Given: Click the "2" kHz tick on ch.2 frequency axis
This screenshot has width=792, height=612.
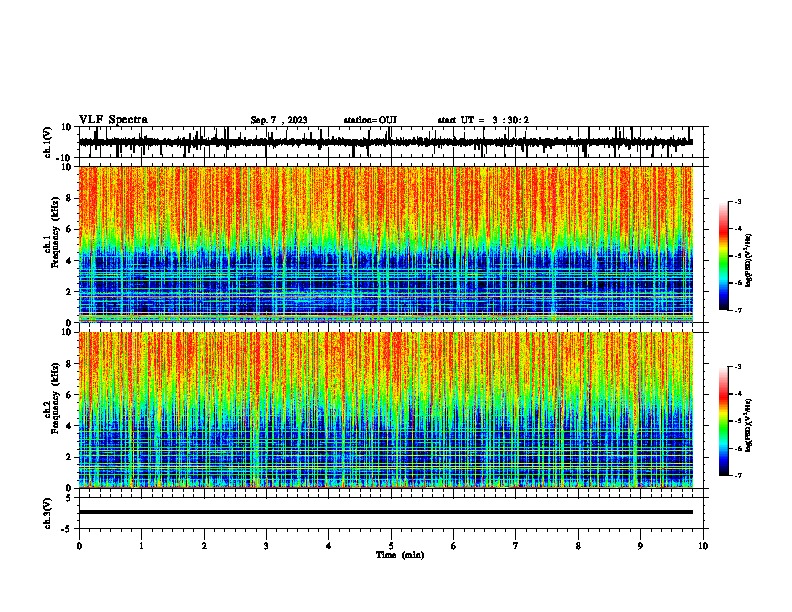Looking at the screenshot, I should click(x=69, y=457).
